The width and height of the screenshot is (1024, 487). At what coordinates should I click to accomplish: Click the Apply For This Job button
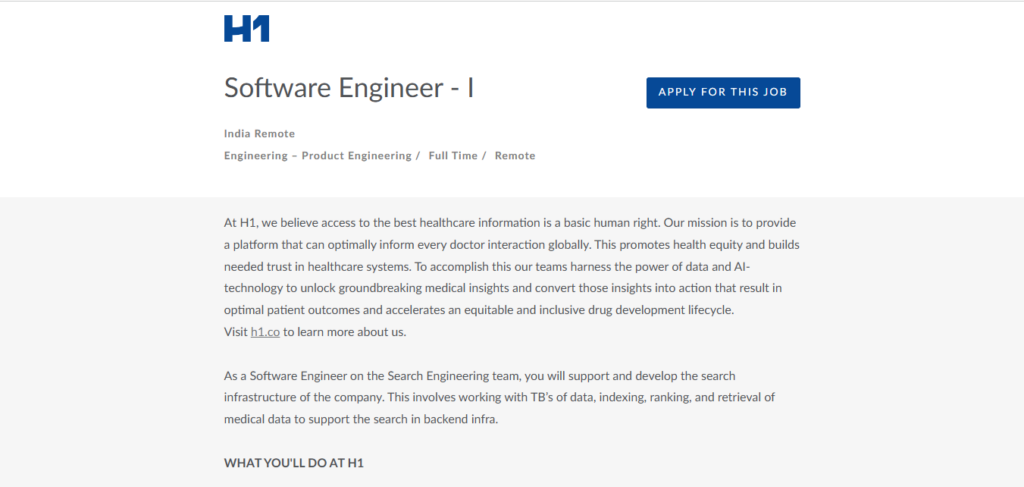point(723,93)
